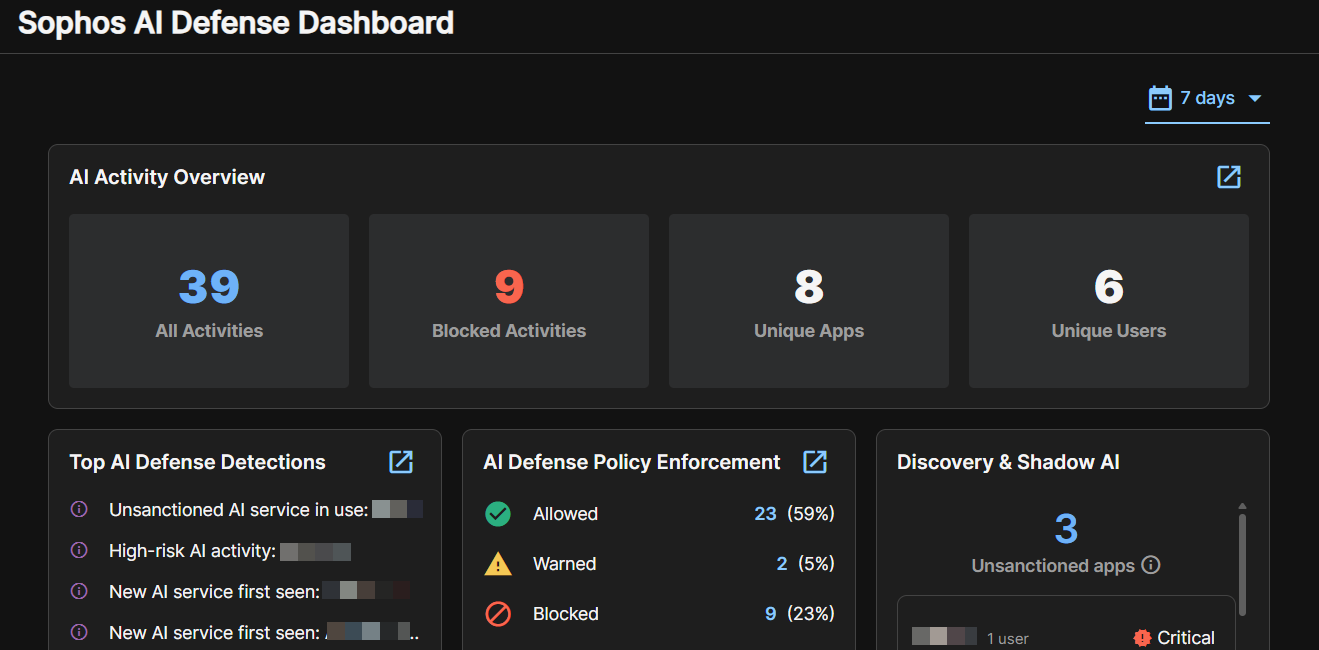
Task: Select the All Activities card showing 39
Action: [209, 301]
